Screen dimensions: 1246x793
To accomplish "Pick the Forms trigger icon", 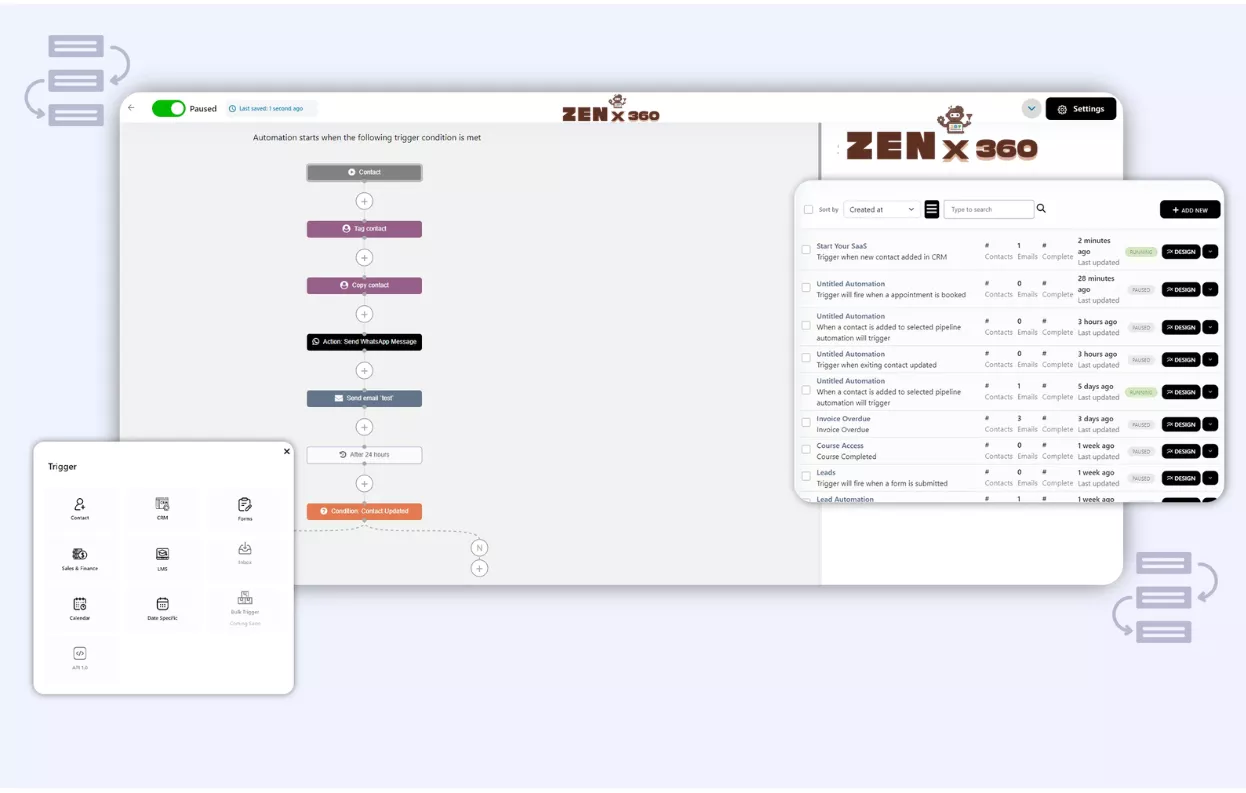I will (x=245, y=505).
